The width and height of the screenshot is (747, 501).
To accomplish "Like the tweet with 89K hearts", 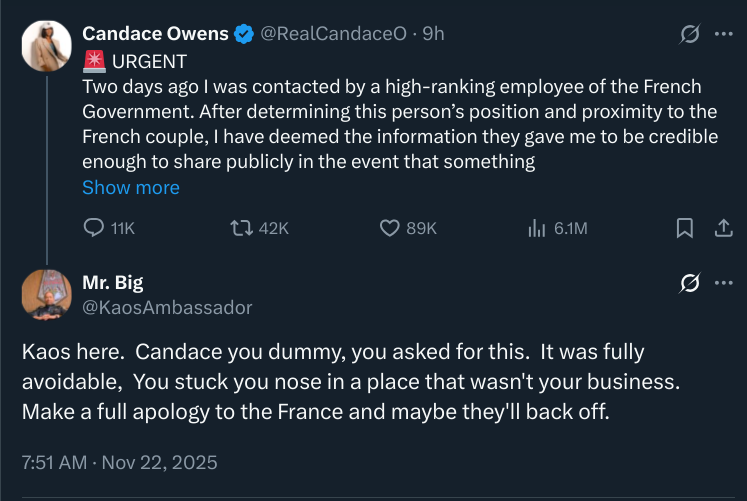I will (390, 228).
